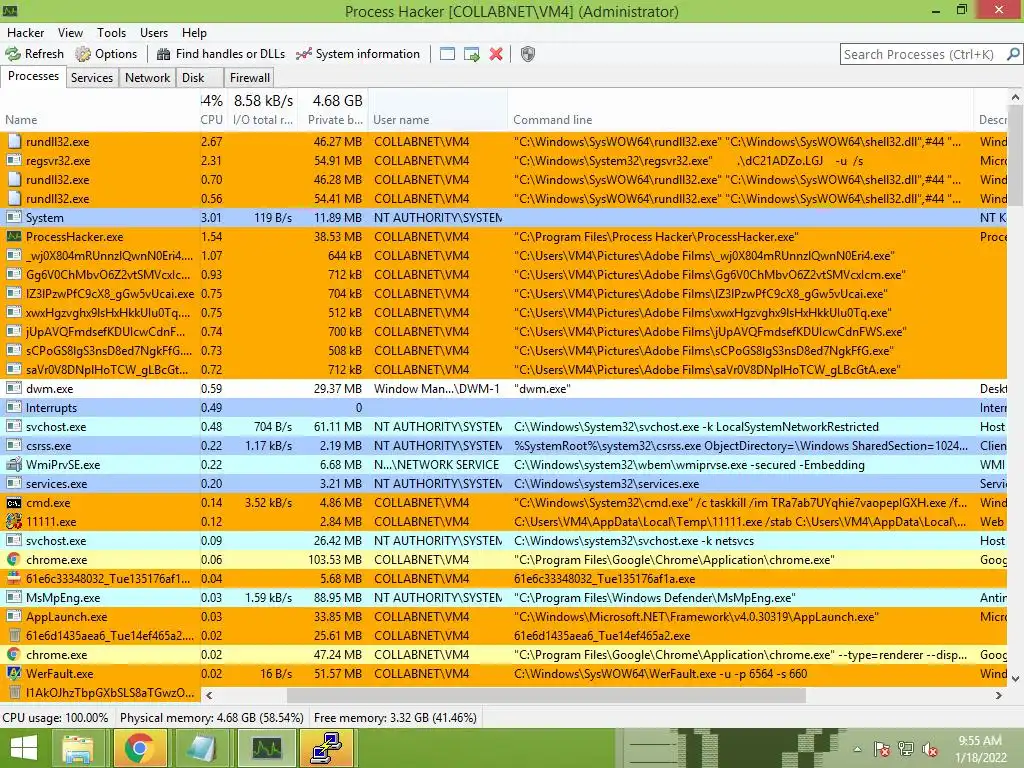This screenshot has width=1024, height=768.
Task: Open File Explorer from the taskbar
Action: click(78, 748)
